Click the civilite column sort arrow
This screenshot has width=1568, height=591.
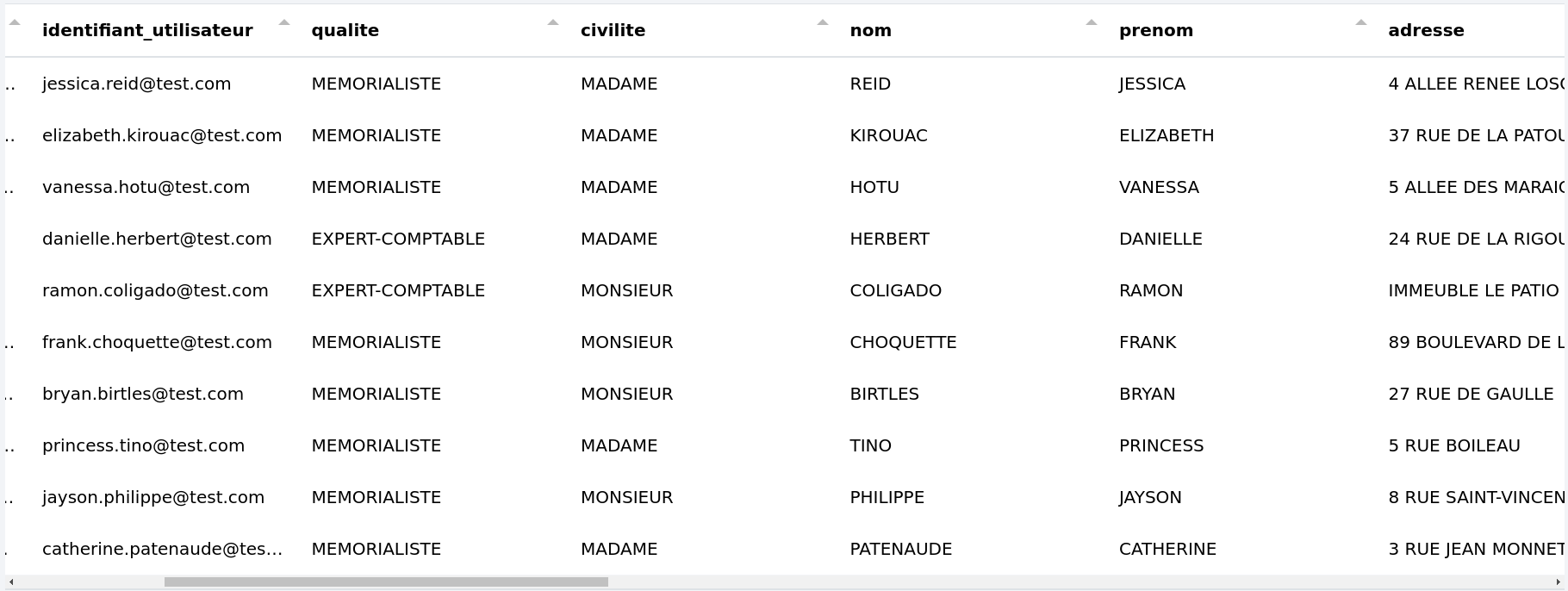[x=823, y=22]
